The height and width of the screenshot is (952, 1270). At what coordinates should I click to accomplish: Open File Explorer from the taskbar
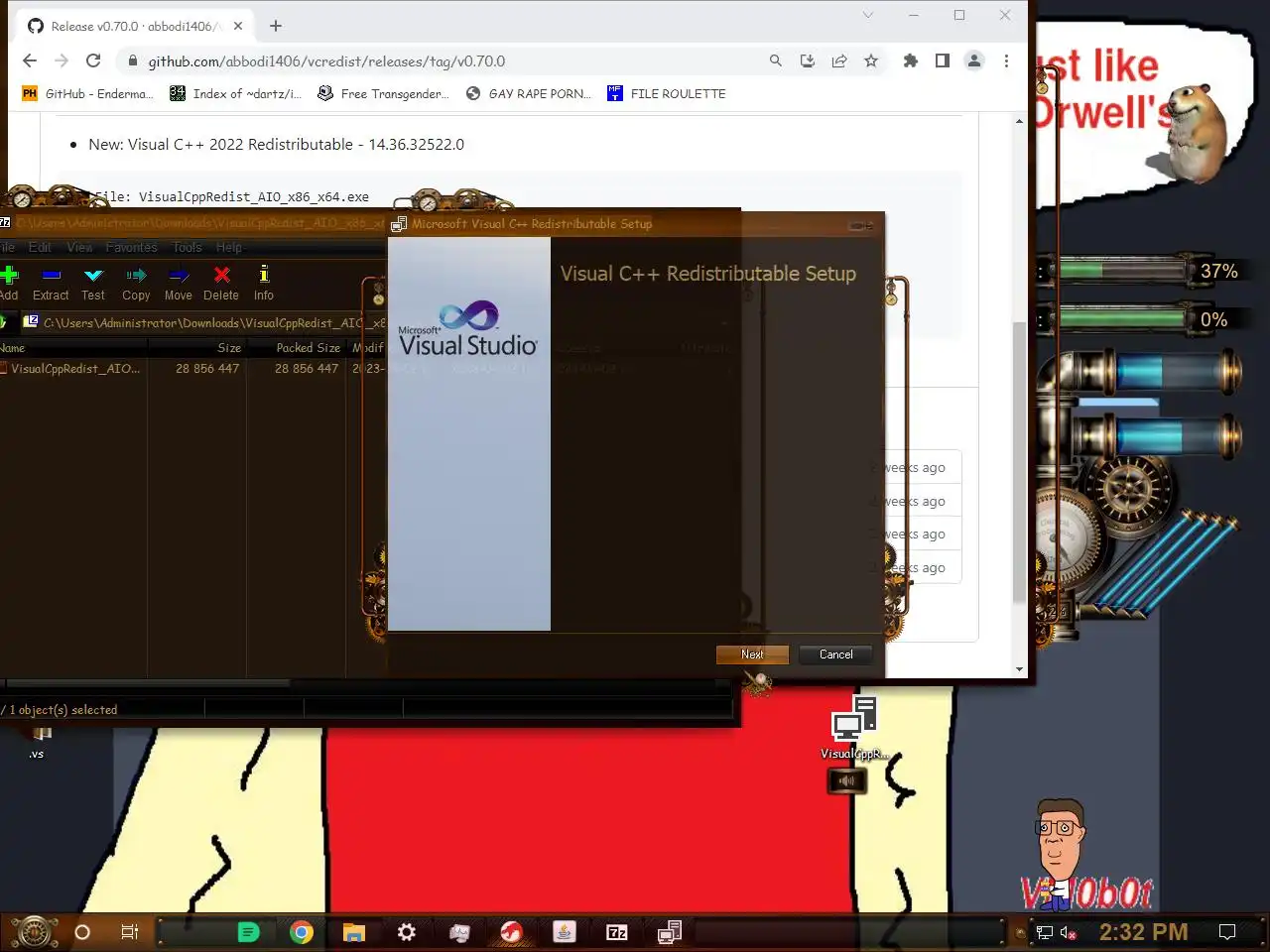coord(354,932)
